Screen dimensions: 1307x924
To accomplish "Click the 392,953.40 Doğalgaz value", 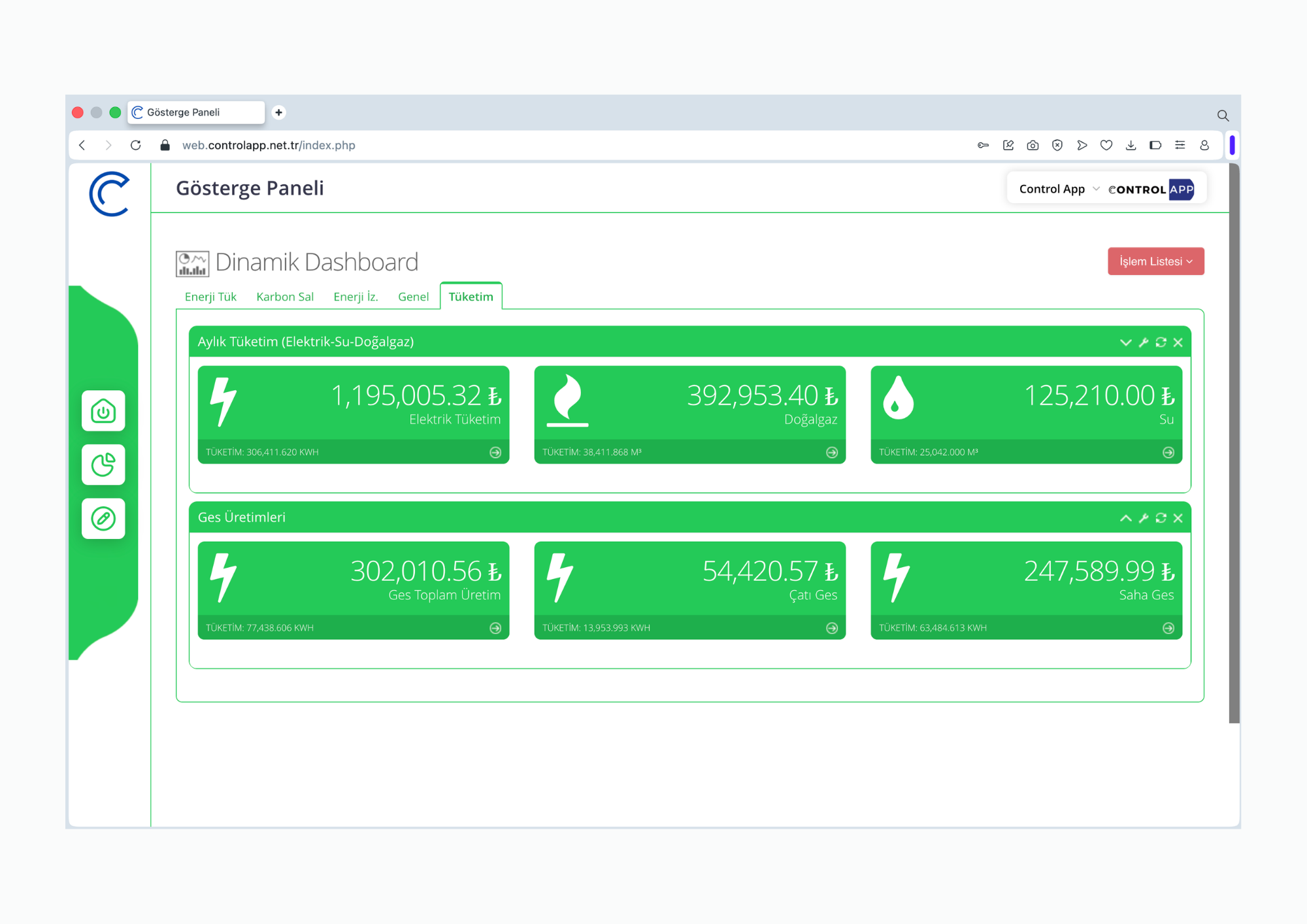I will point(763,395).
